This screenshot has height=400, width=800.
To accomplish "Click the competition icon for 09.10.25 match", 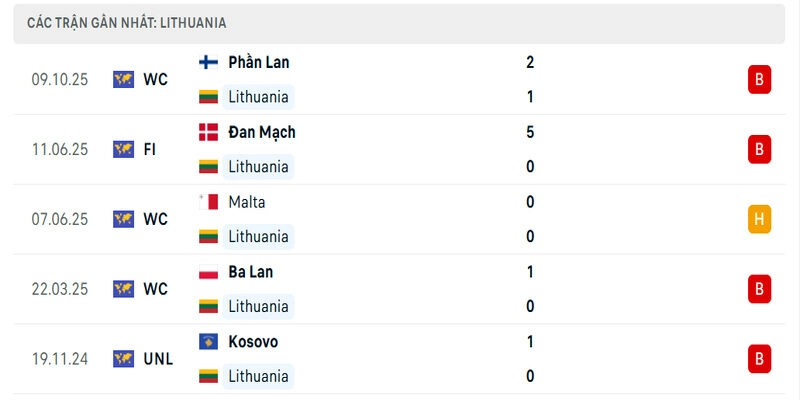I will click(123, 79).
